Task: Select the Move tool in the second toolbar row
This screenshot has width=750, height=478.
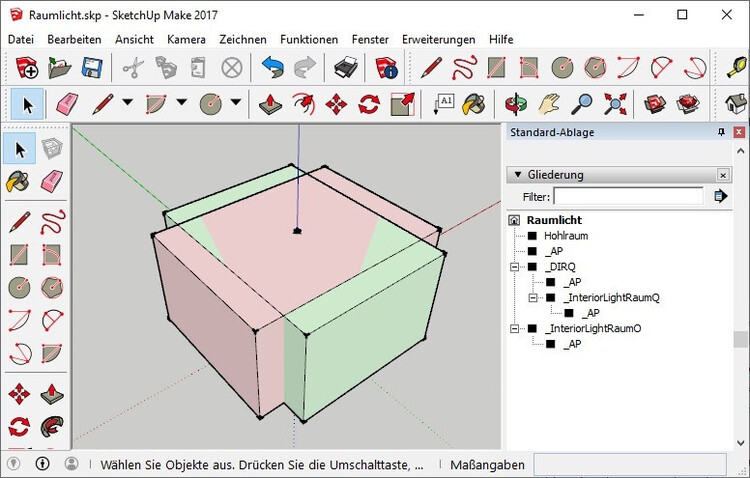Action: pos(336,103)
